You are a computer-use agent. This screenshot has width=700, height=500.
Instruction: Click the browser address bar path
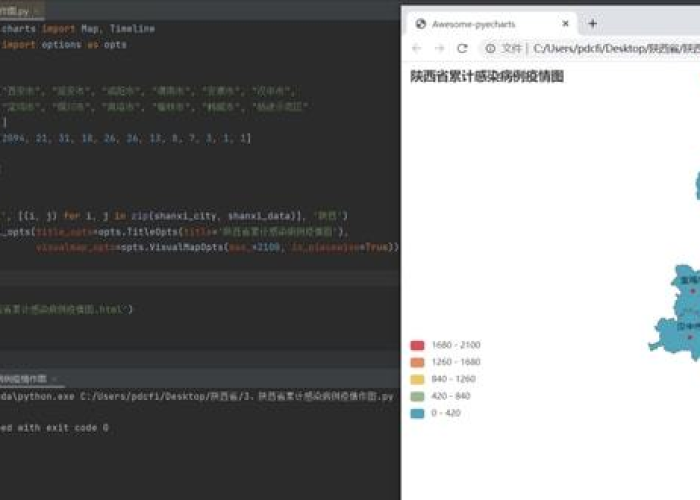[x=616, y=48]
